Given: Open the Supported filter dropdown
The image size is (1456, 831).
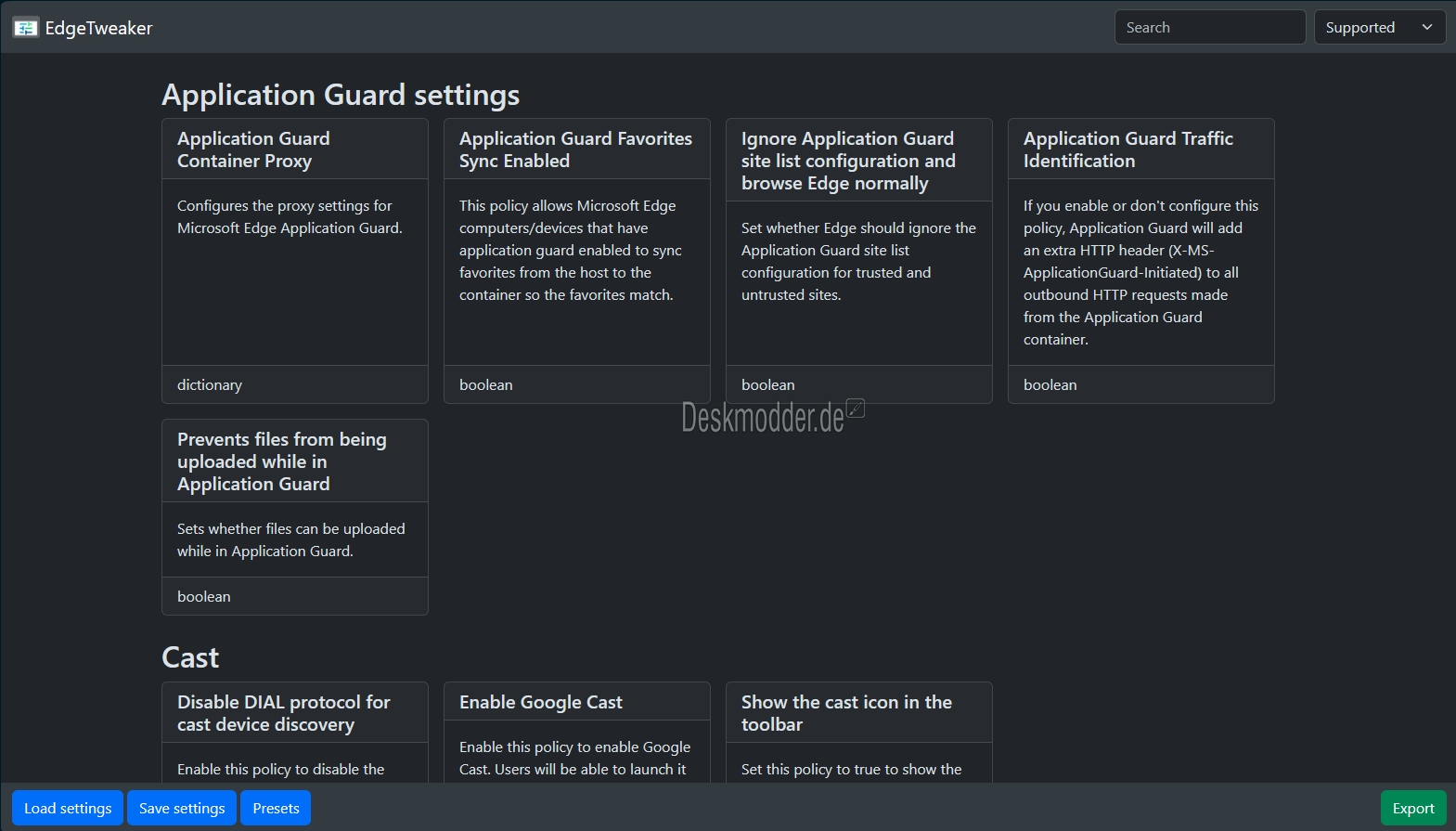Looking at the screenshot, I should [1380, 27].
